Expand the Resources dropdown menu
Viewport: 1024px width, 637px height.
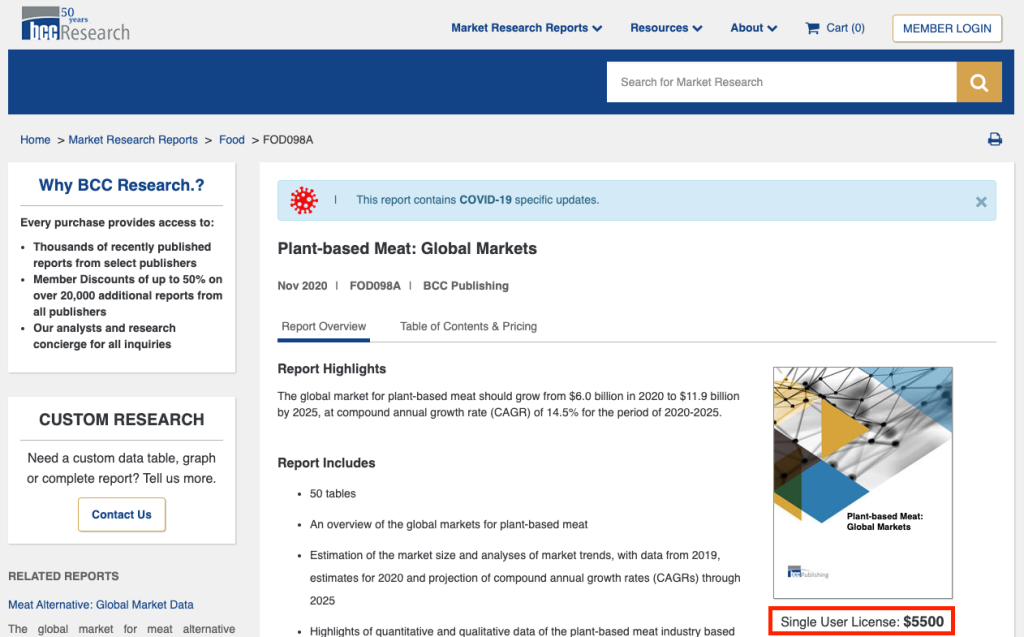pos(666,28)
